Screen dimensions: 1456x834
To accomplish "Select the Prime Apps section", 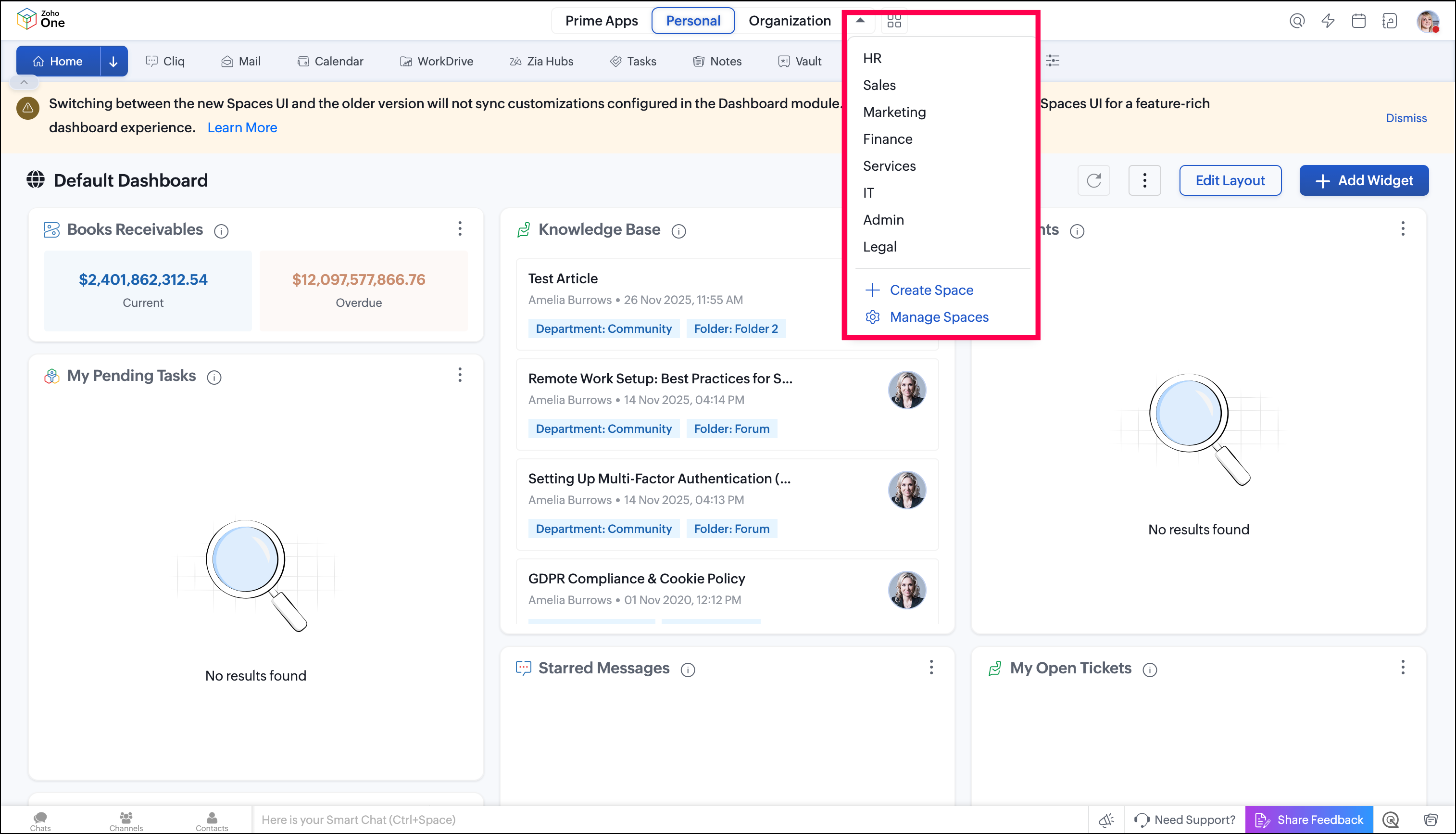I will coord(601,21).
